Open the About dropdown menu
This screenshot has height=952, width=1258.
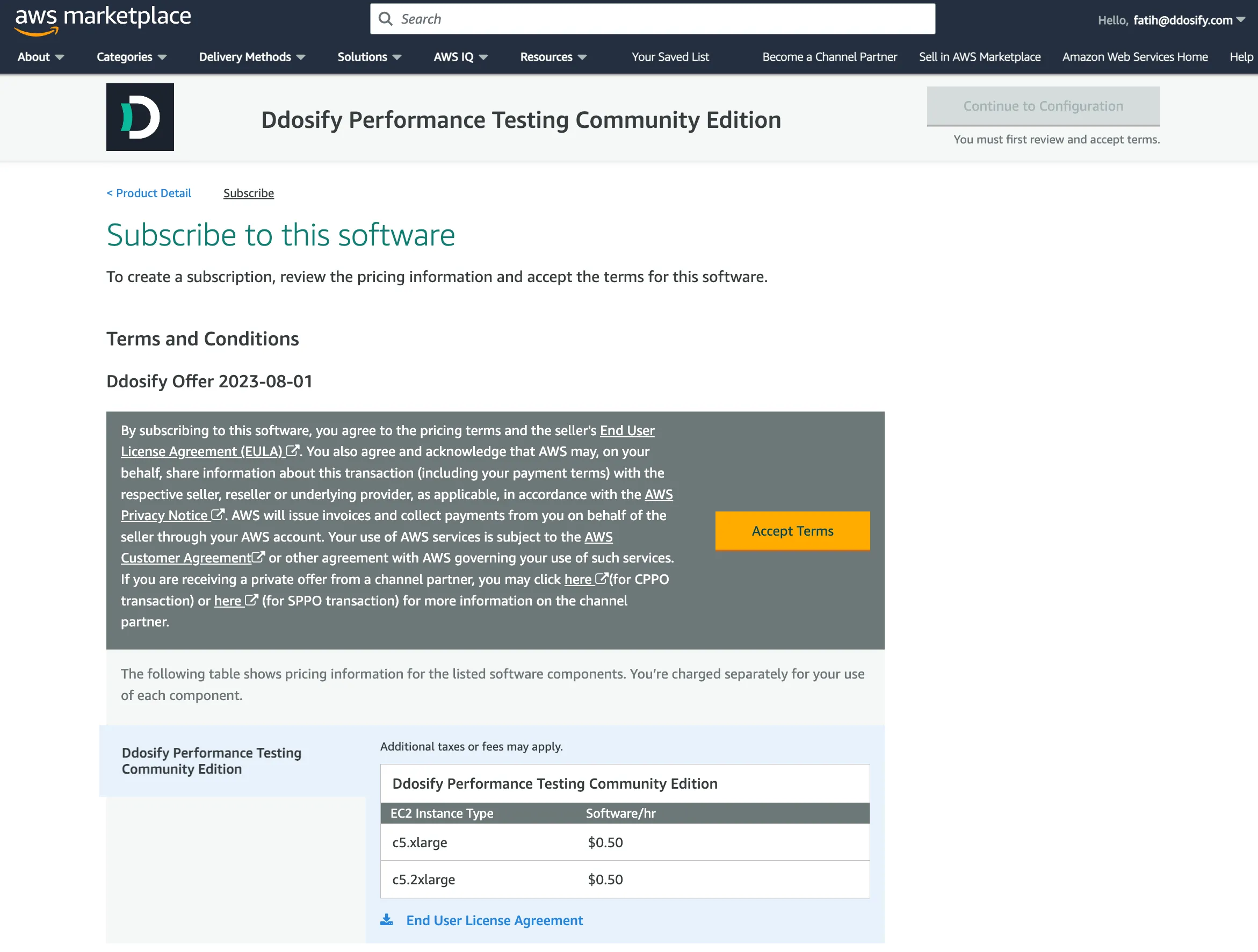click(40, 57)
